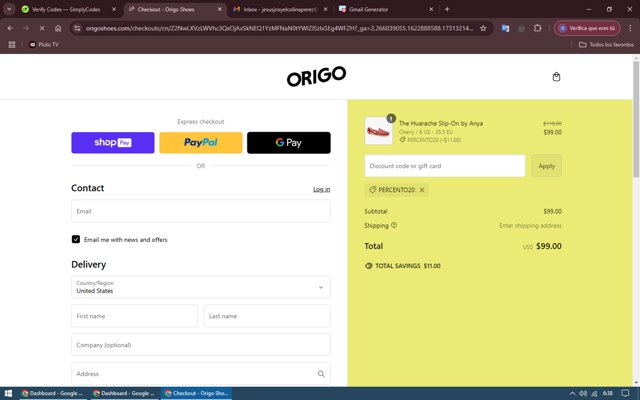Close the Verify Codes SimplyCodes tab
Image resolution: width=640 pixels, height=400 pixels.
[x=114, y=9]
